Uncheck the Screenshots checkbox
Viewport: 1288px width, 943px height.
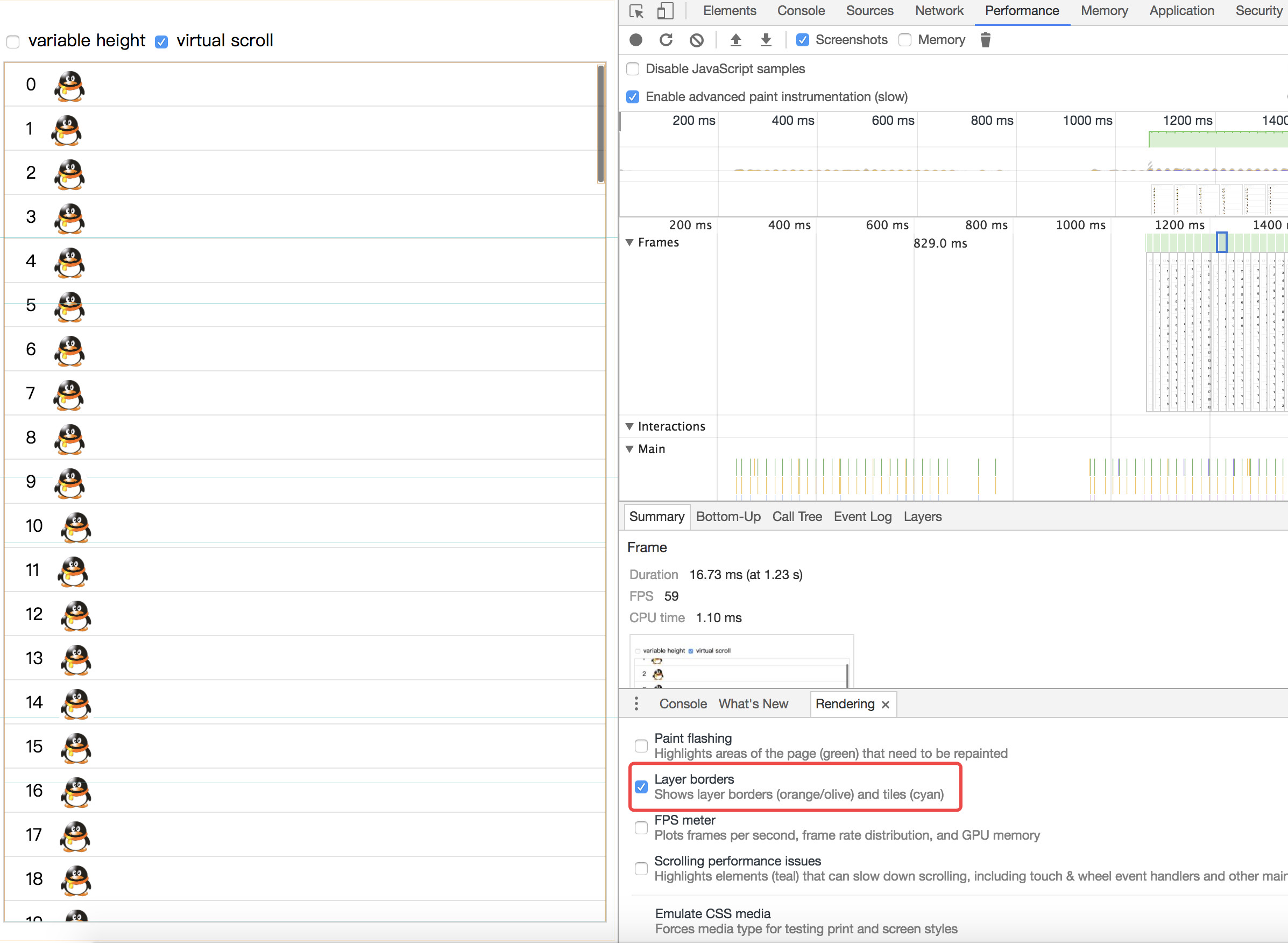click(x=803, y=40)
